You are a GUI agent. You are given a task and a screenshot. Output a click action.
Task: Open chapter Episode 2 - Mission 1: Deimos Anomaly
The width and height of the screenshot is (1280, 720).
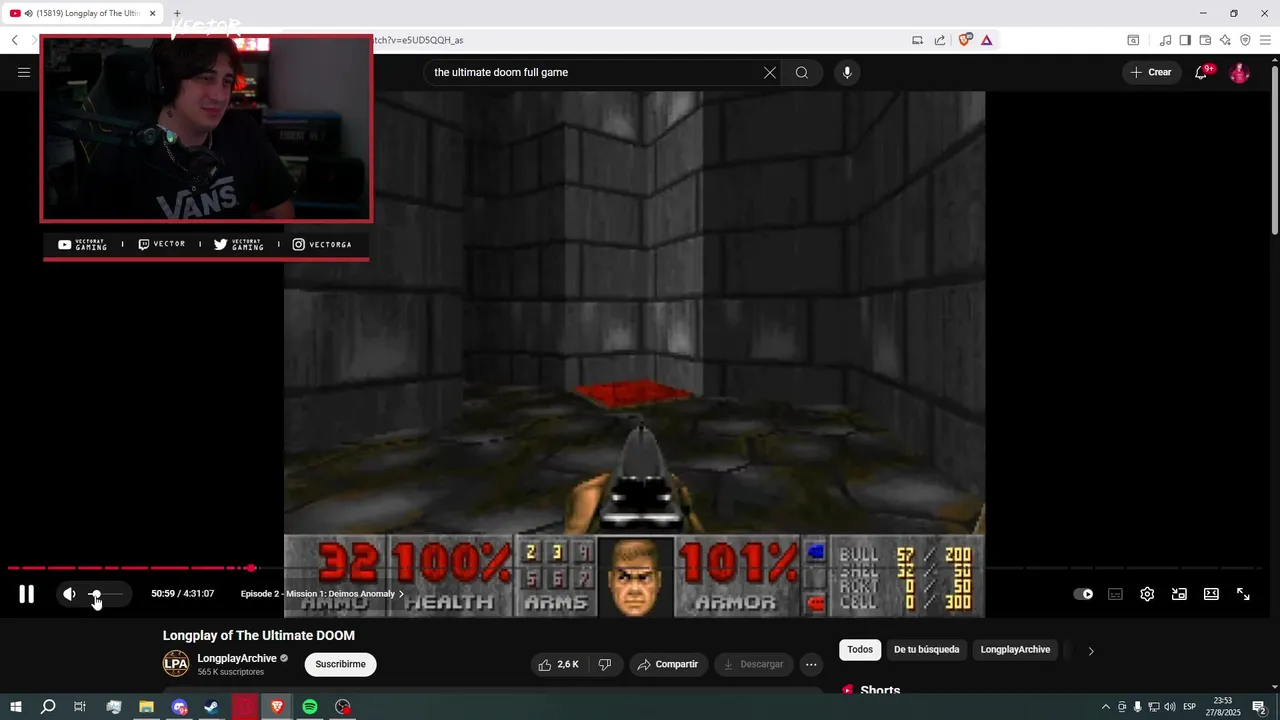322,594
